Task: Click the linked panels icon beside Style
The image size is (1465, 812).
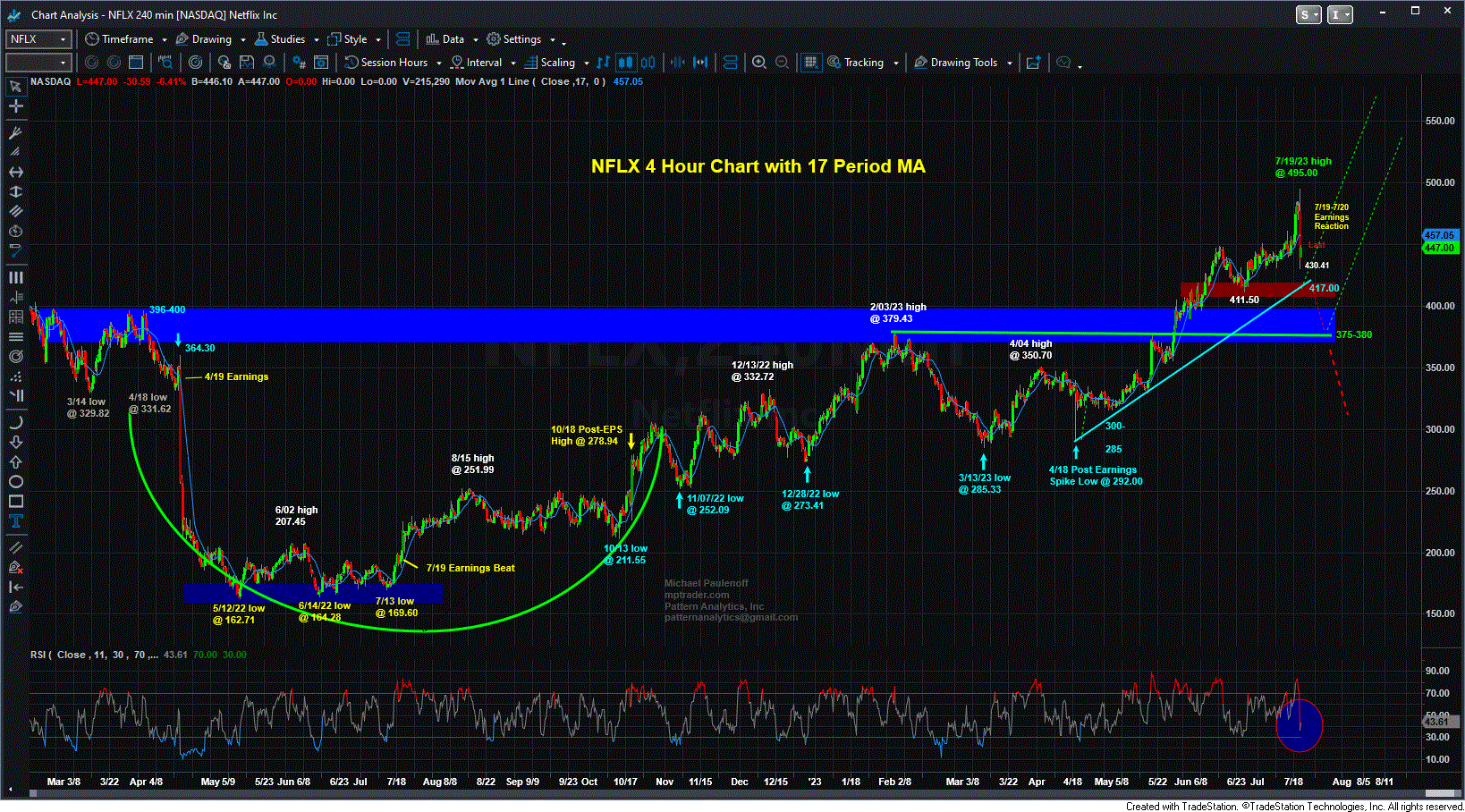Action: pyautogui.click(x=402, y=39)
